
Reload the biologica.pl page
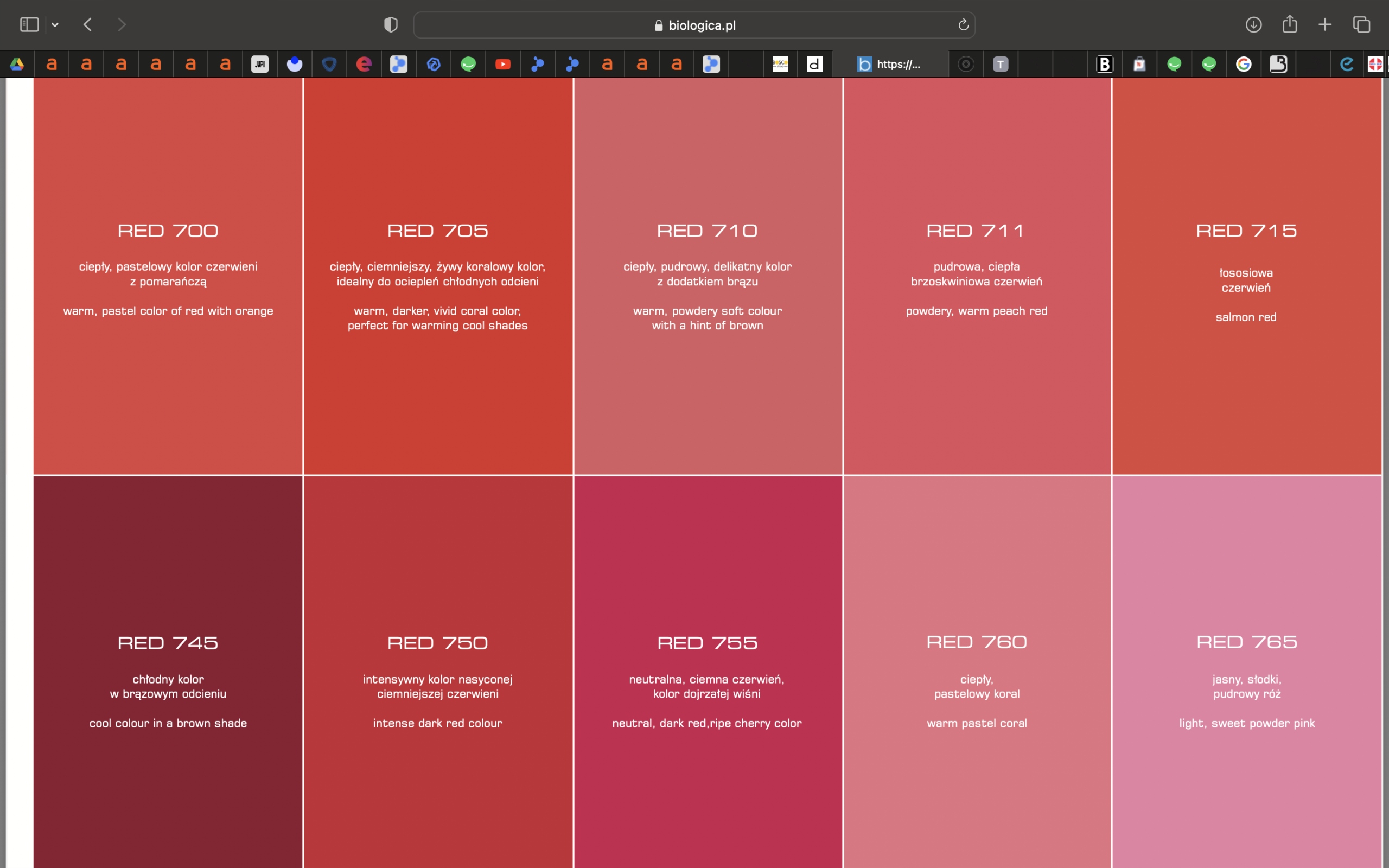point(963,25)
